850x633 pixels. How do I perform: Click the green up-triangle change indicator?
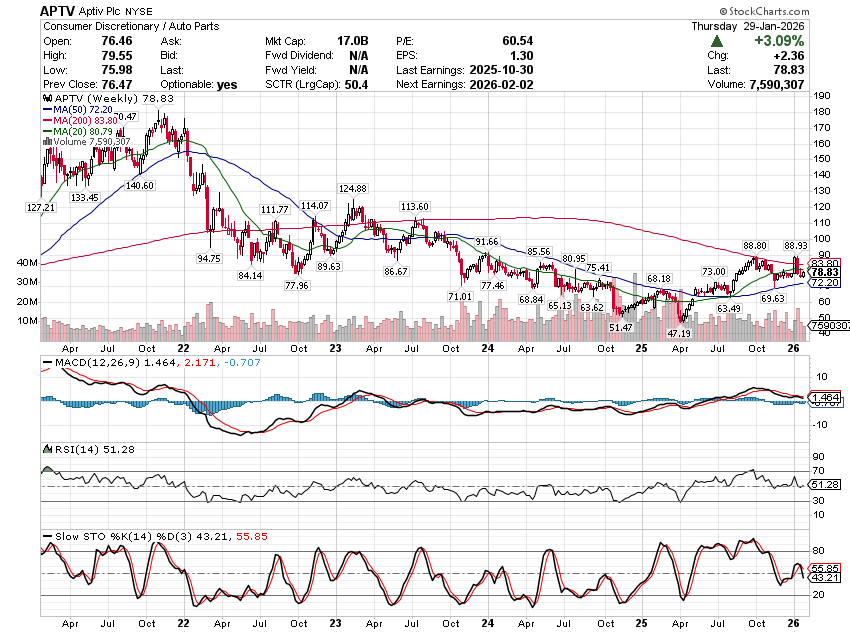[717, 41]
